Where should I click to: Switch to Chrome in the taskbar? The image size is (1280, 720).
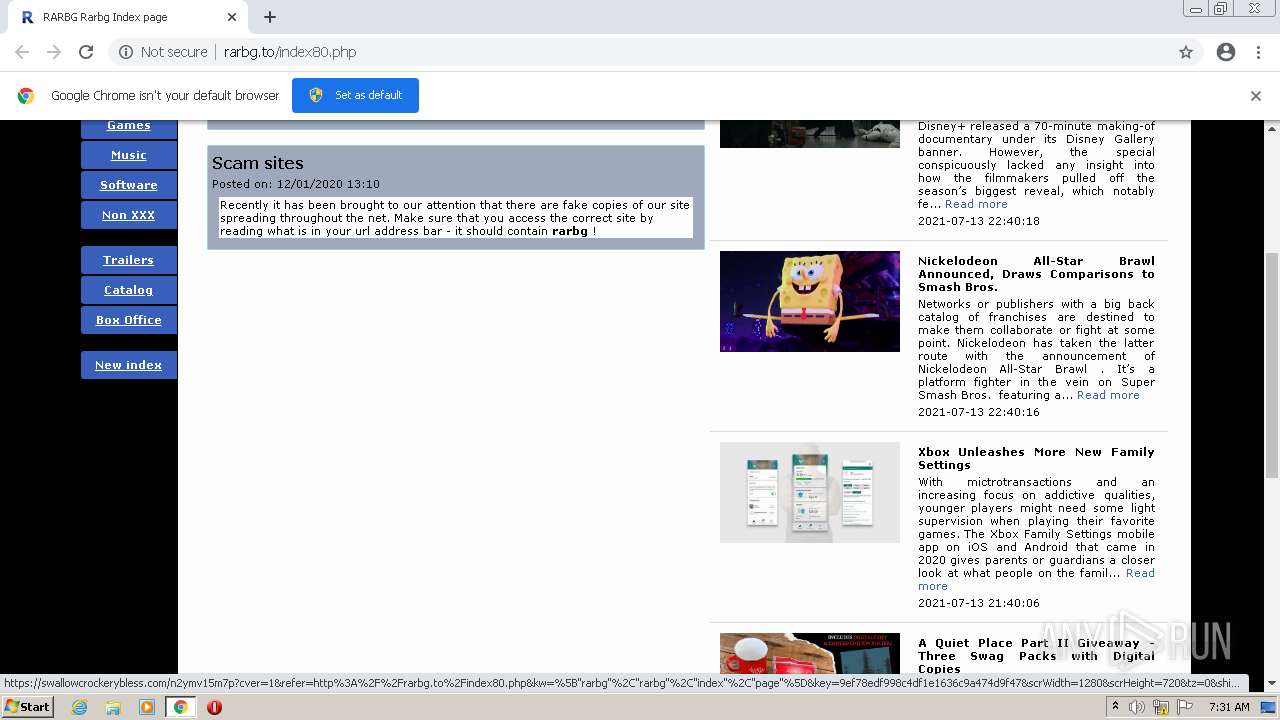click(x=180, y=707)
